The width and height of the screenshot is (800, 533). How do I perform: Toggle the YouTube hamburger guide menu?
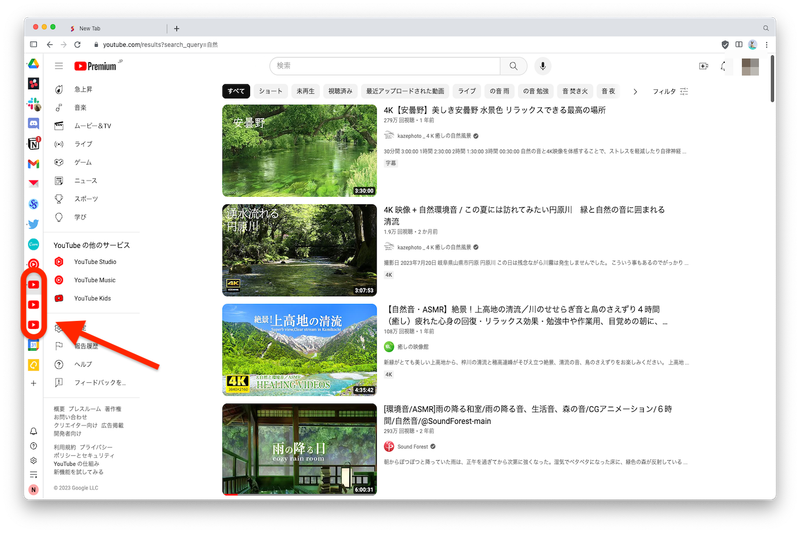tap(59, 66)
